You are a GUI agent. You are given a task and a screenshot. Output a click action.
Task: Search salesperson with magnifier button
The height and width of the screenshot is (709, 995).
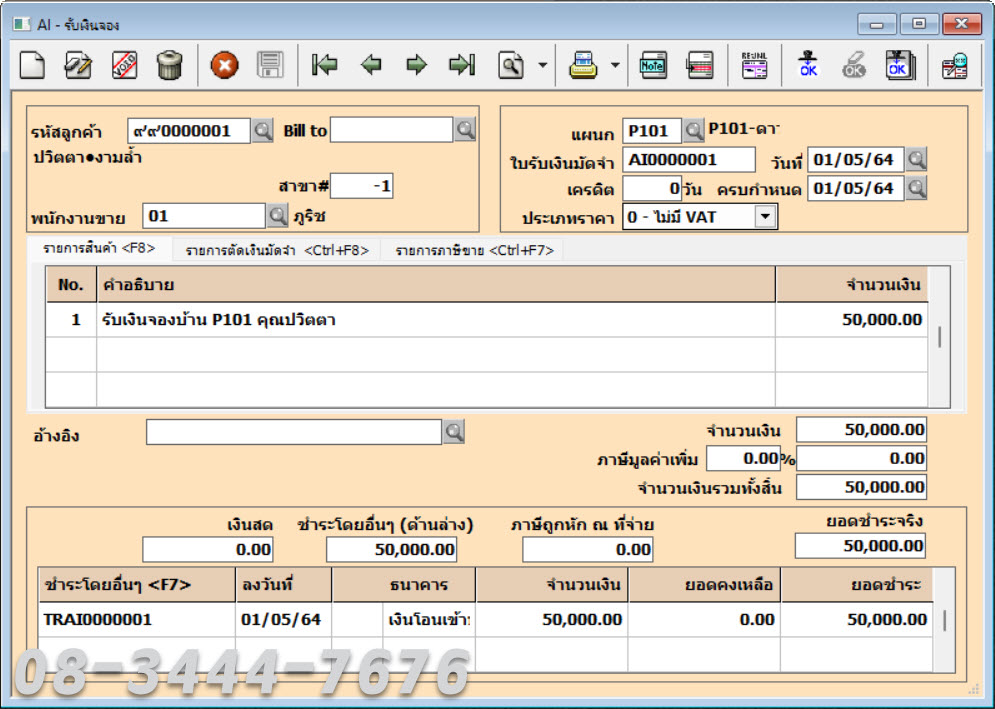pos(277,216)
